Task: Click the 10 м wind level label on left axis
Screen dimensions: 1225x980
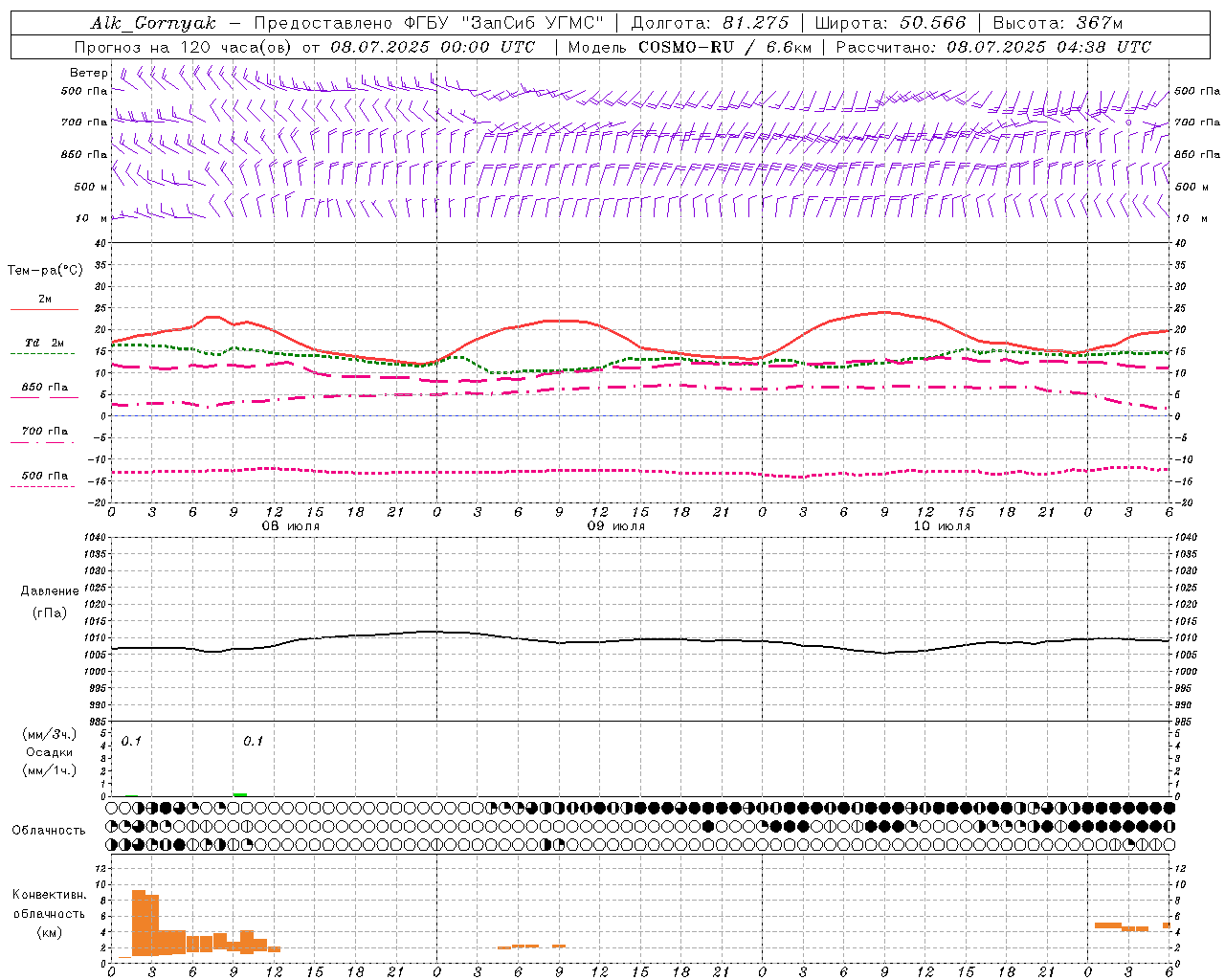Action: coord(92,218)
